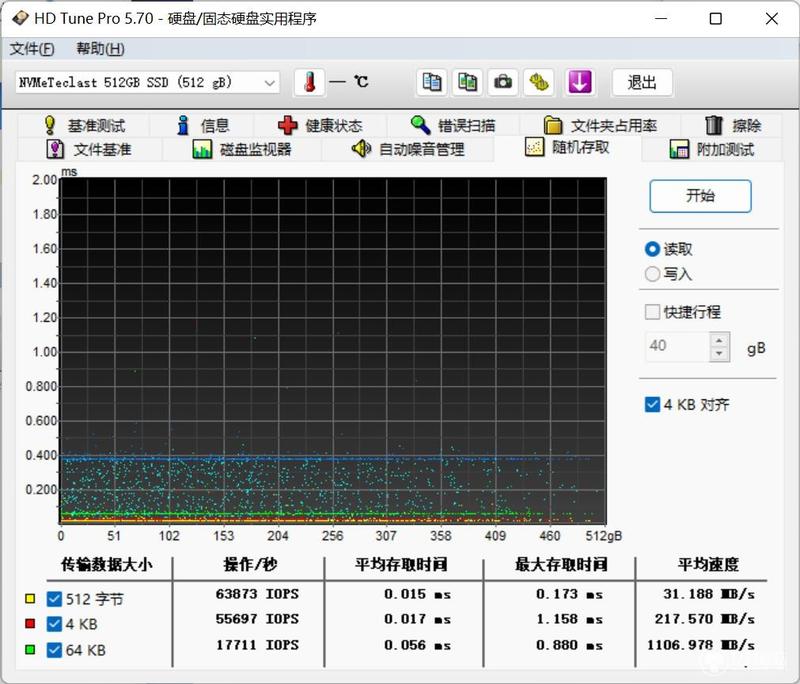Click the 40 gB input field
The image size is (800, 684).
pos(677,346)
